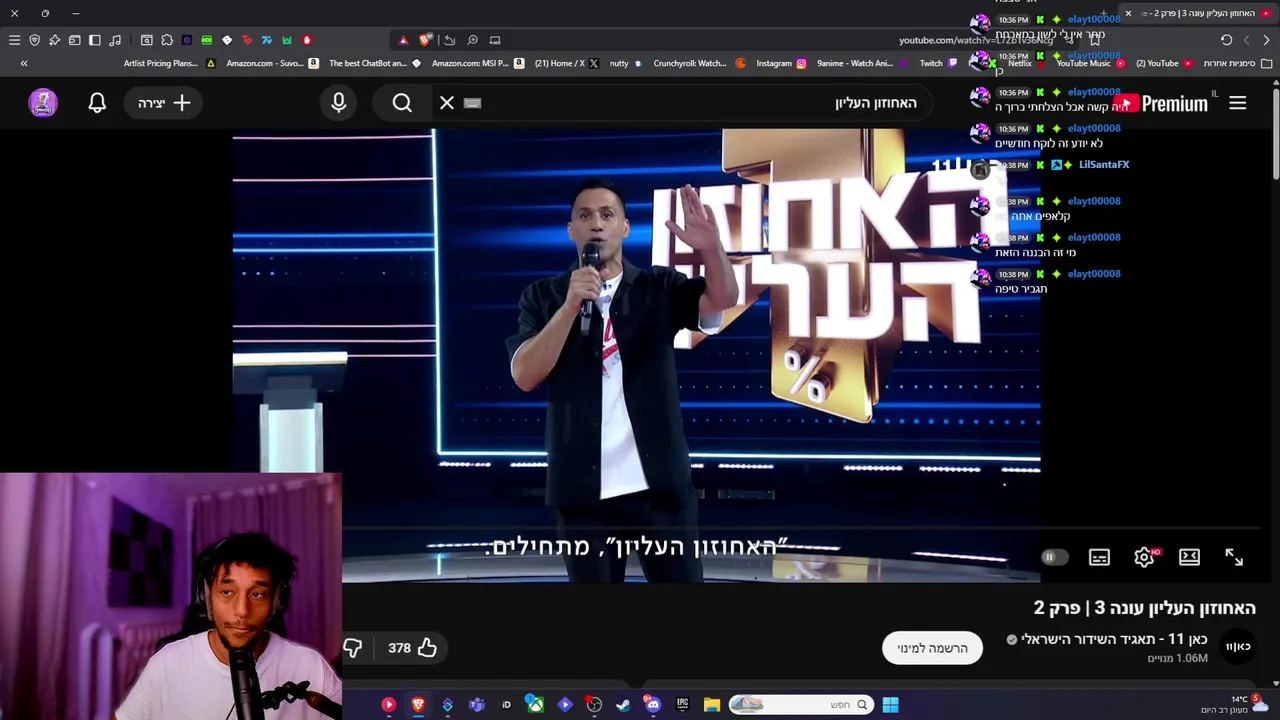Open the puzzle-piece extensions icon
This screenshot has height=720, width=1280.
pos(167,40)
